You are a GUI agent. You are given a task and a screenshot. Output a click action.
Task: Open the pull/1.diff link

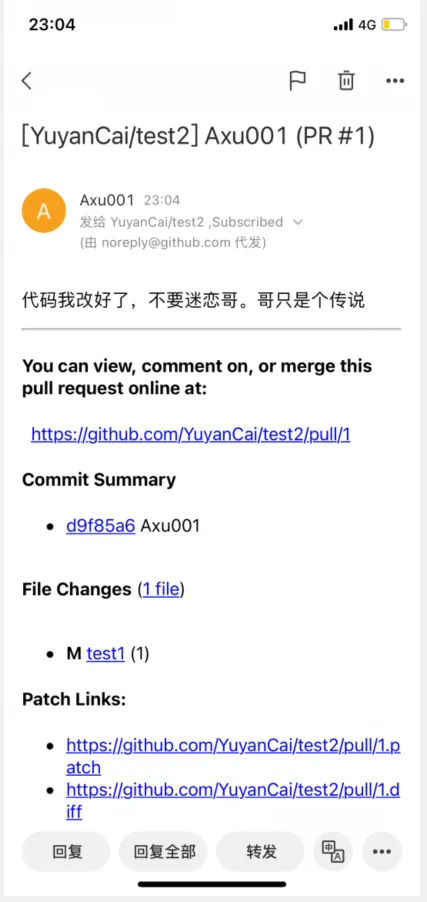pyautogui.click(x=233, y=801)
